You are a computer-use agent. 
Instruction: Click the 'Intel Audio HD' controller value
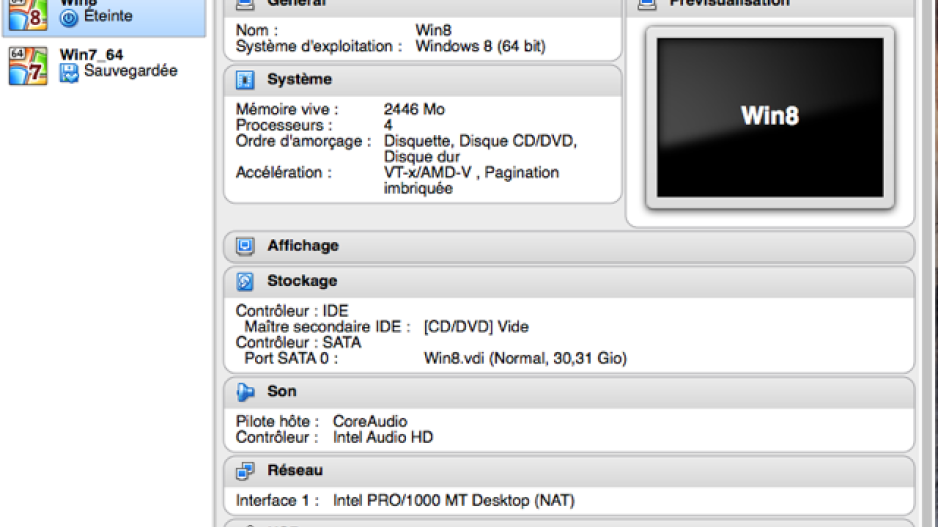383,438
